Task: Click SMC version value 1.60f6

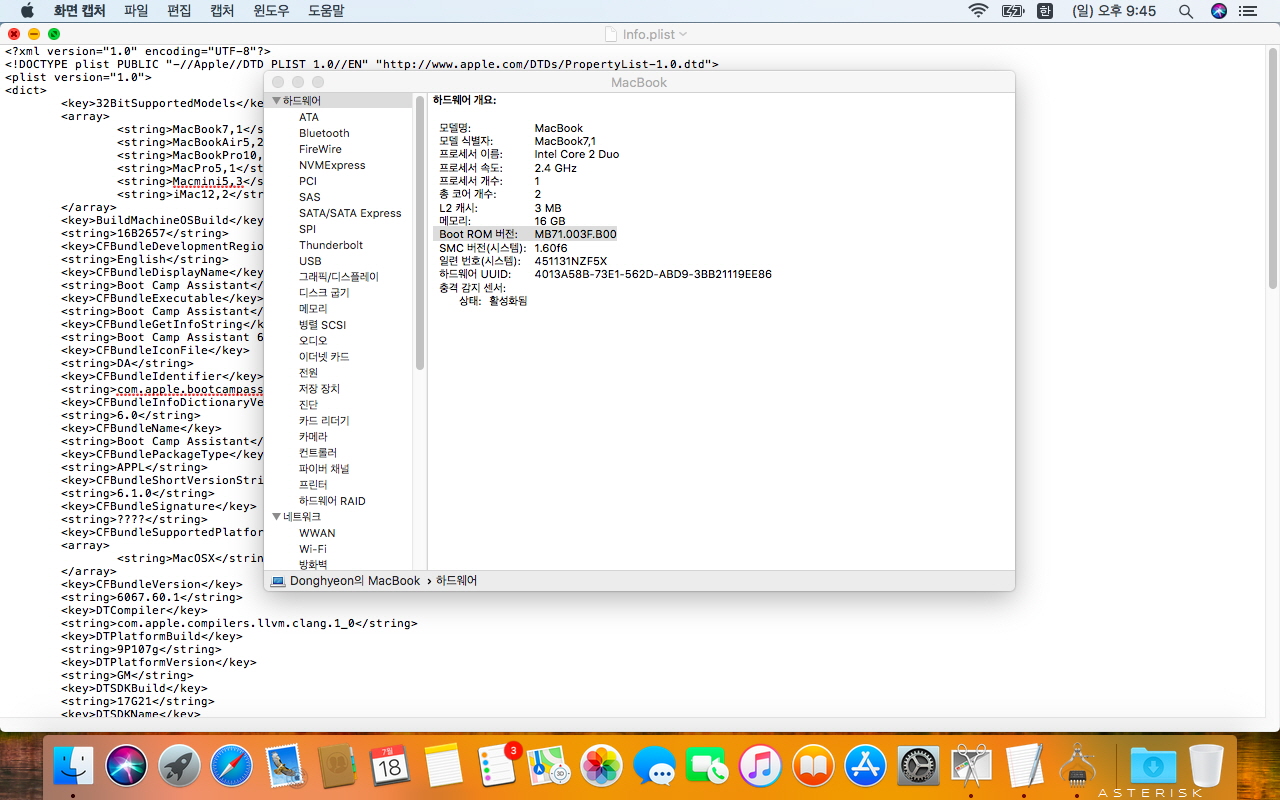Action: pos(551,247)
